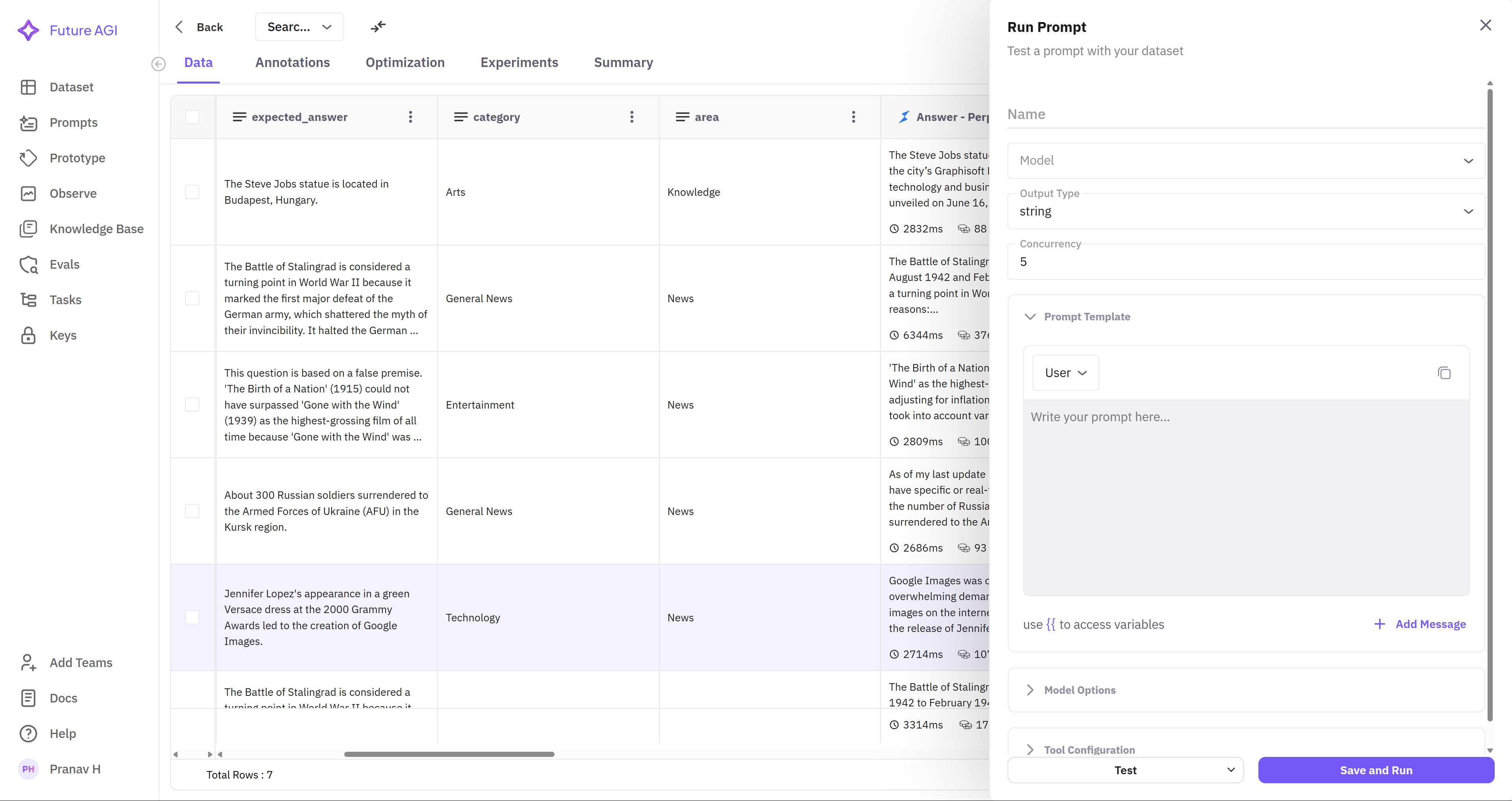Switch to the Experiments tab
The width and height of the screenshot is (1512, 801).
point(519,63)
